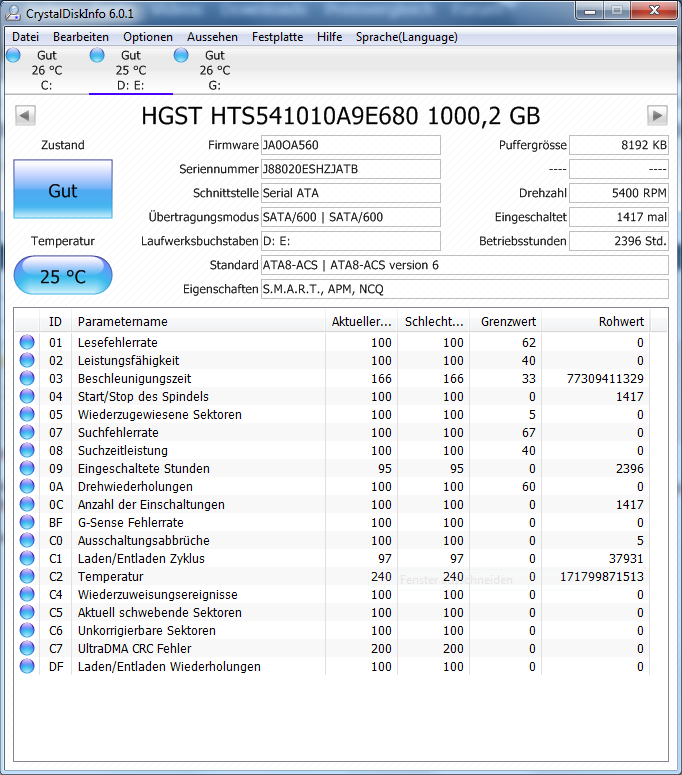Click status orb of Laden/Entladen Wiederholungen
The width and height of the screenshot is (682, 775).
point(27,666)
